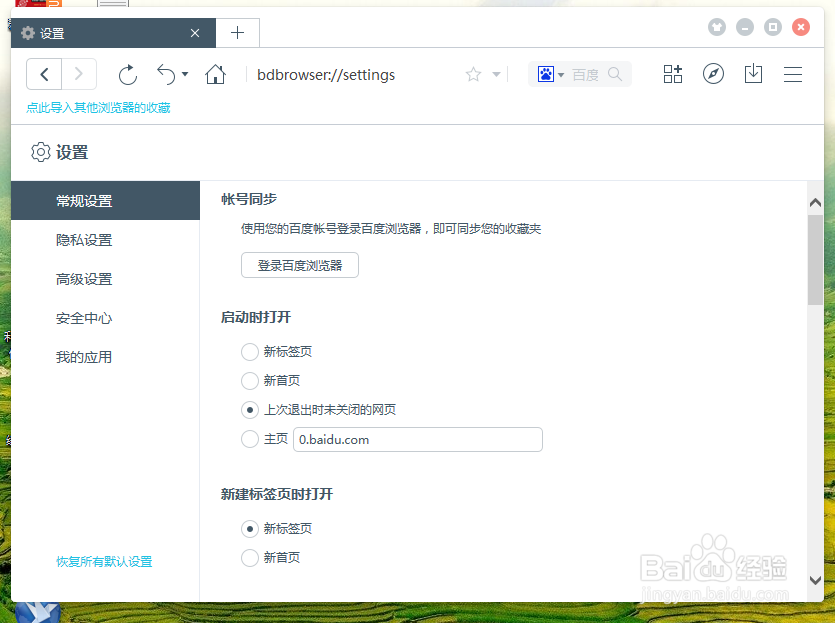Open the undo closed tab dropdown arrow

coord(185,74)
